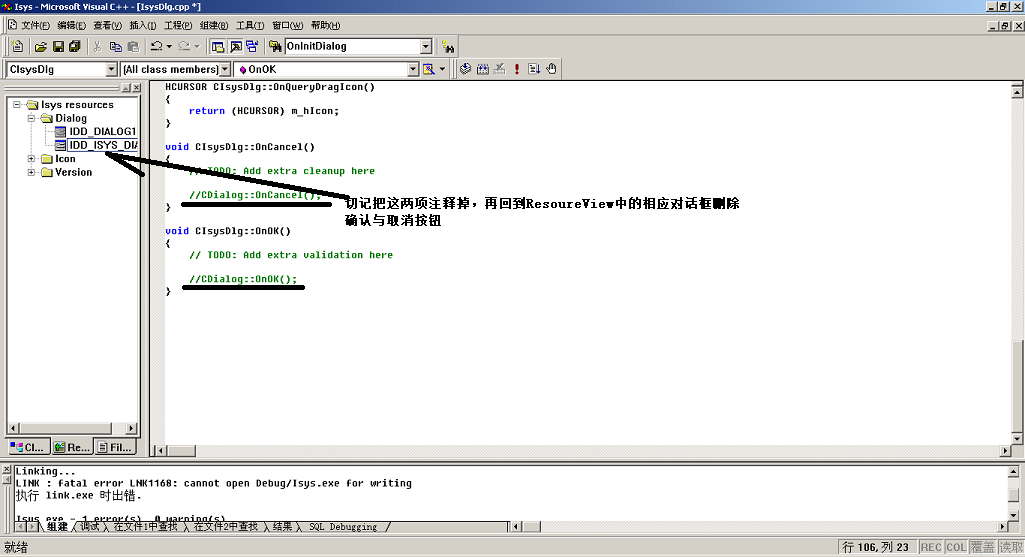Image resolution: width=1025 pixels, height=557 pixels.
Task: Open the 工程(P) menu
Action: click(x=178, y=25)
